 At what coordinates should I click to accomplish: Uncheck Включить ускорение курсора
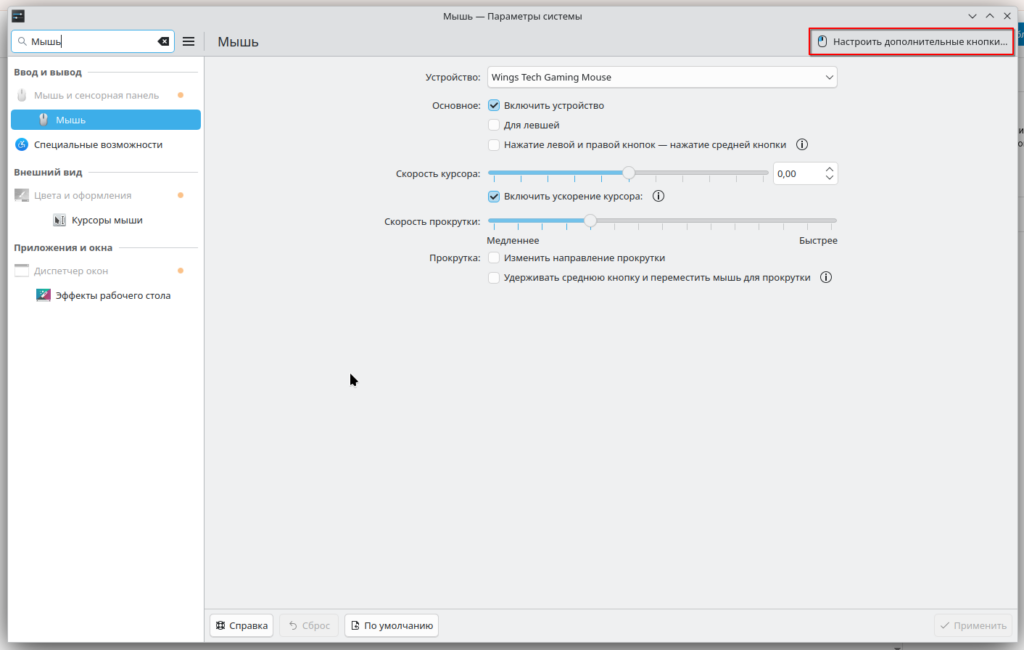[494, 197]
